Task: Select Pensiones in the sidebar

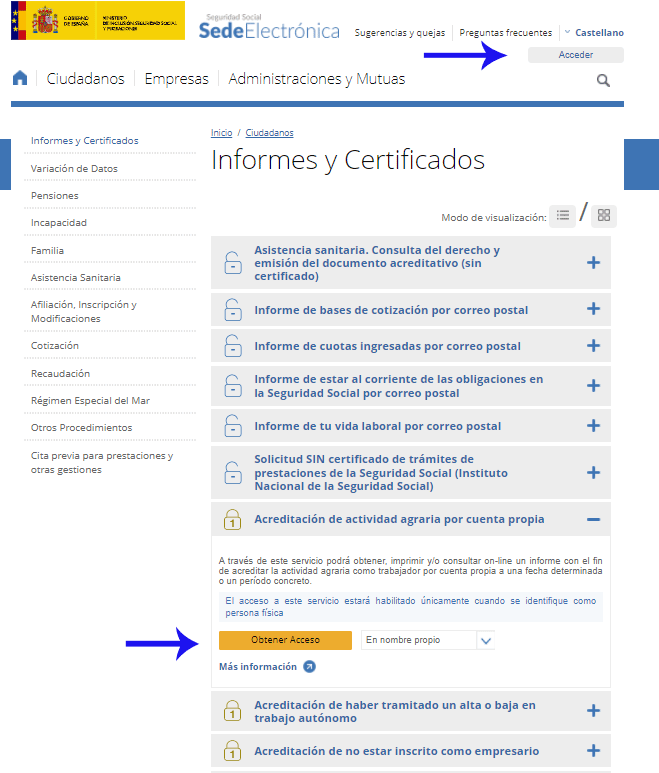Action: [x=55, y=196]
